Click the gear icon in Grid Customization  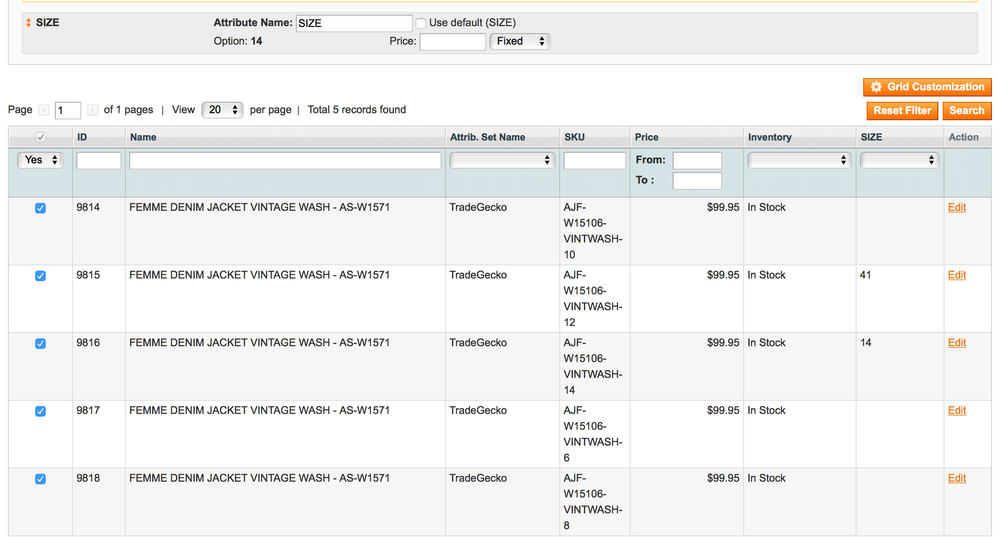(x=876, y=87)
